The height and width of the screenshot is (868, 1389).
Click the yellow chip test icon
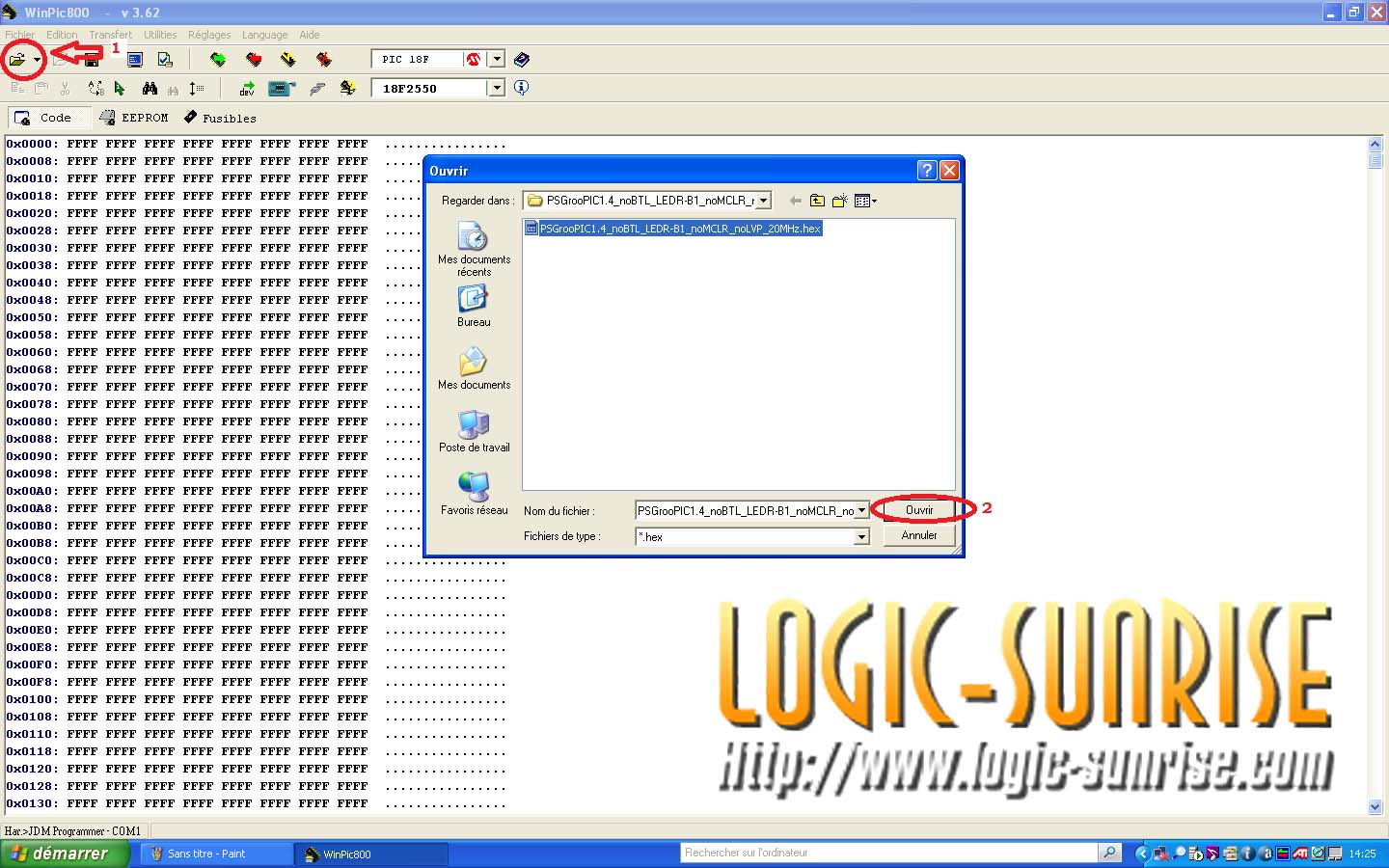click(x=348, y=88)
